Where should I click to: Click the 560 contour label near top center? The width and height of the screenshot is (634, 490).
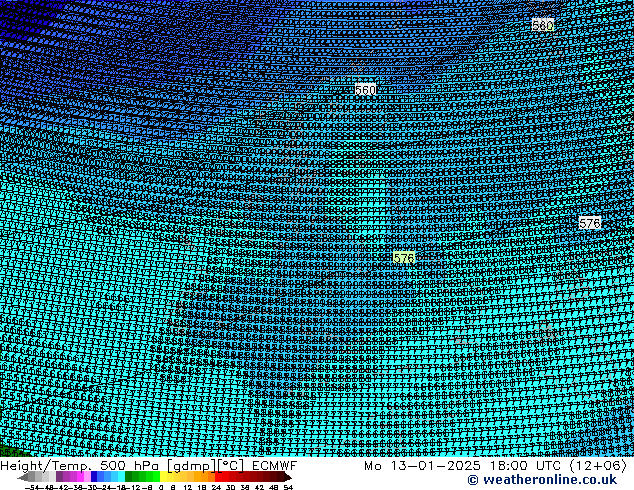pos(365,90)
